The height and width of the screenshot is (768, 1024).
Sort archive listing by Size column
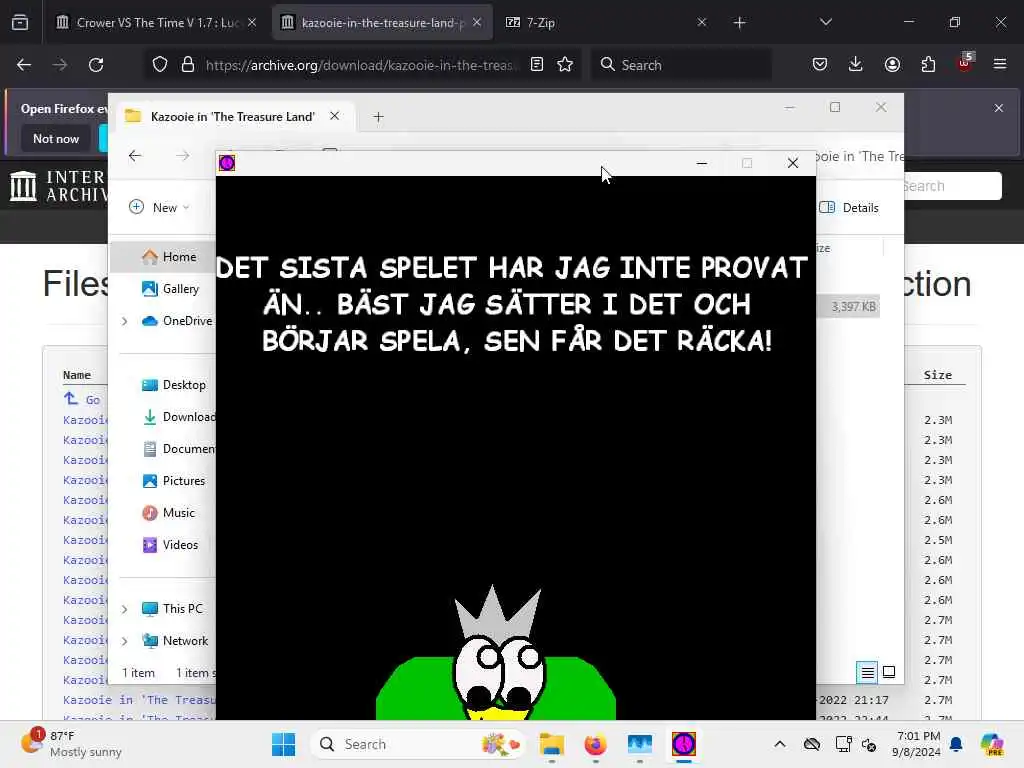pos(938,375)
